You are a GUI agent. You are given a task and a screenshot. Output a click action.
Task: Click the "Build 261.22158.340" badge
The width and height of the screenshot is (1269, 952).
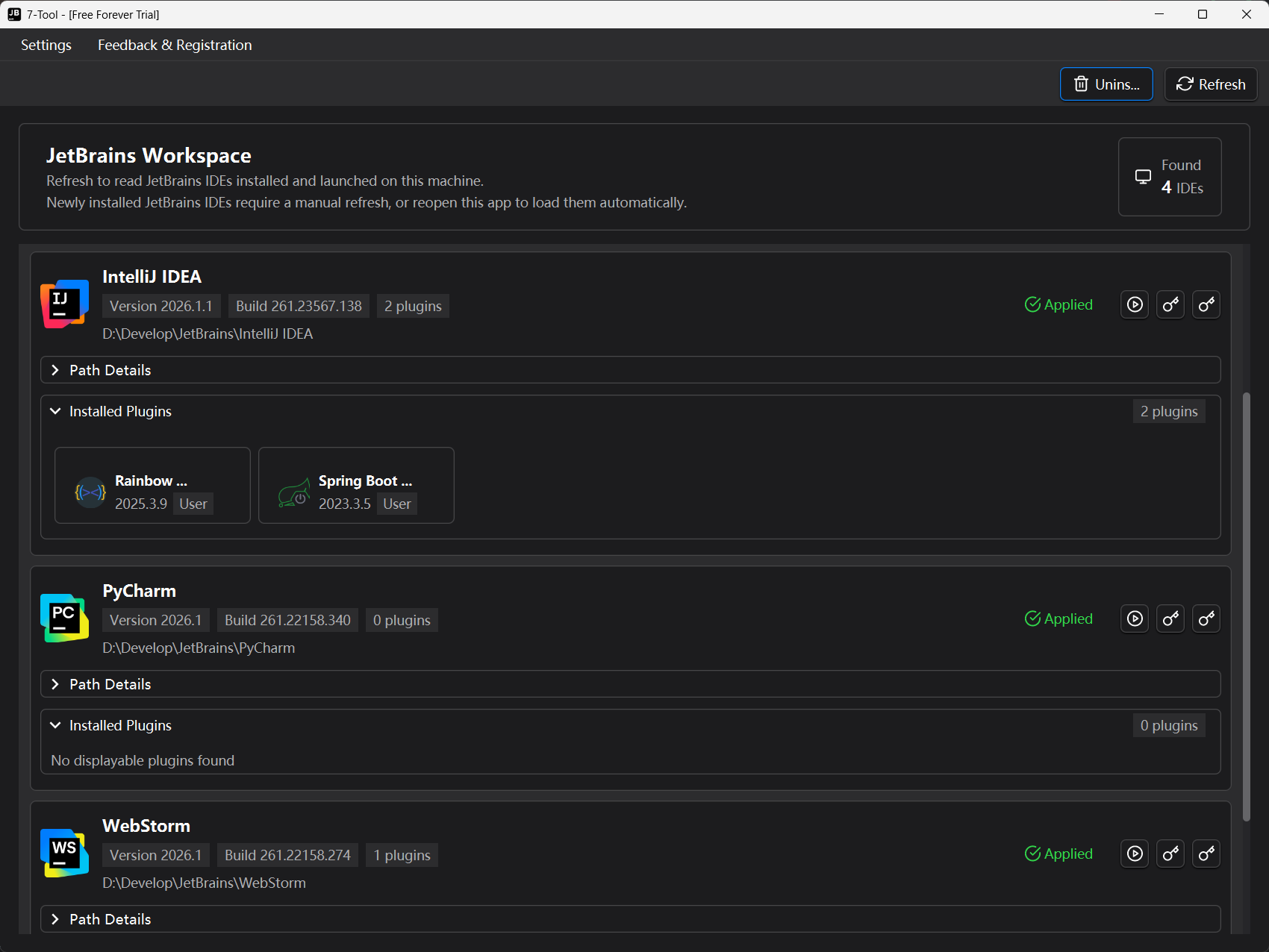click(x=287, y=620)
